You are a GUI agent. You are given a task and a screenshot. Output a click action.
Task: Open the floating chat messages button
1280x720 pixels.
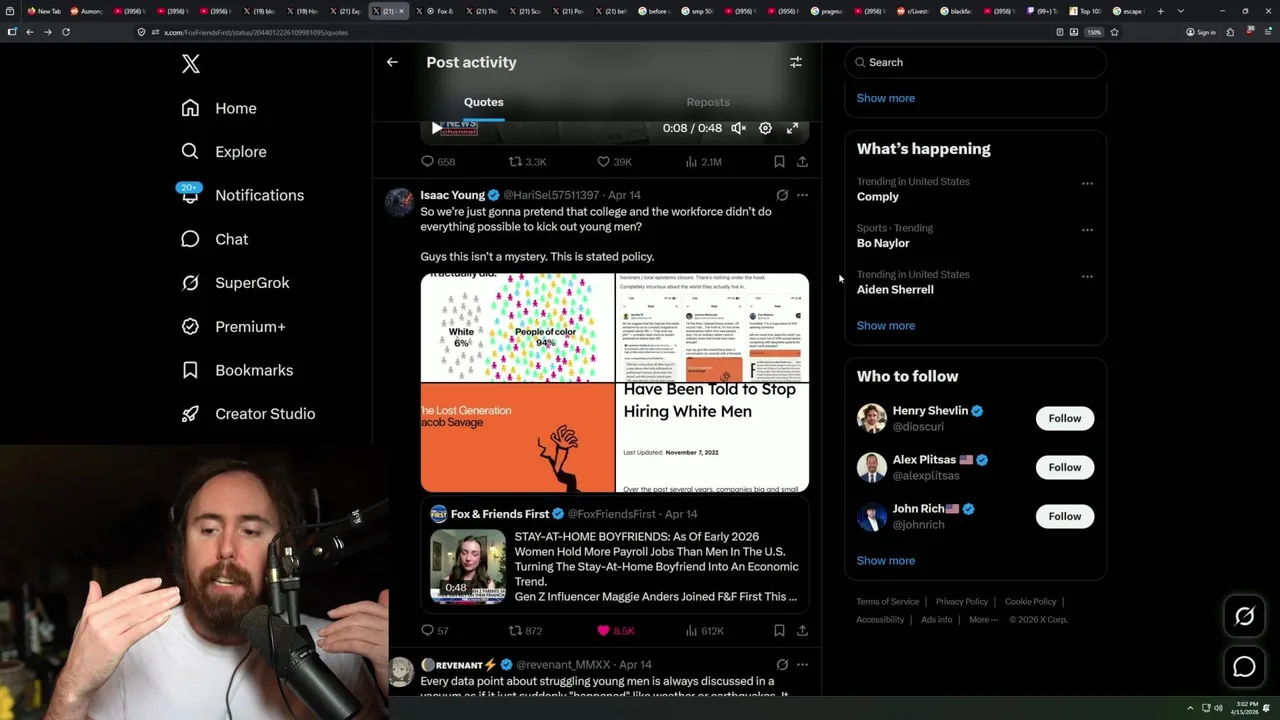pyautogui.click(x=1244, y=667)
